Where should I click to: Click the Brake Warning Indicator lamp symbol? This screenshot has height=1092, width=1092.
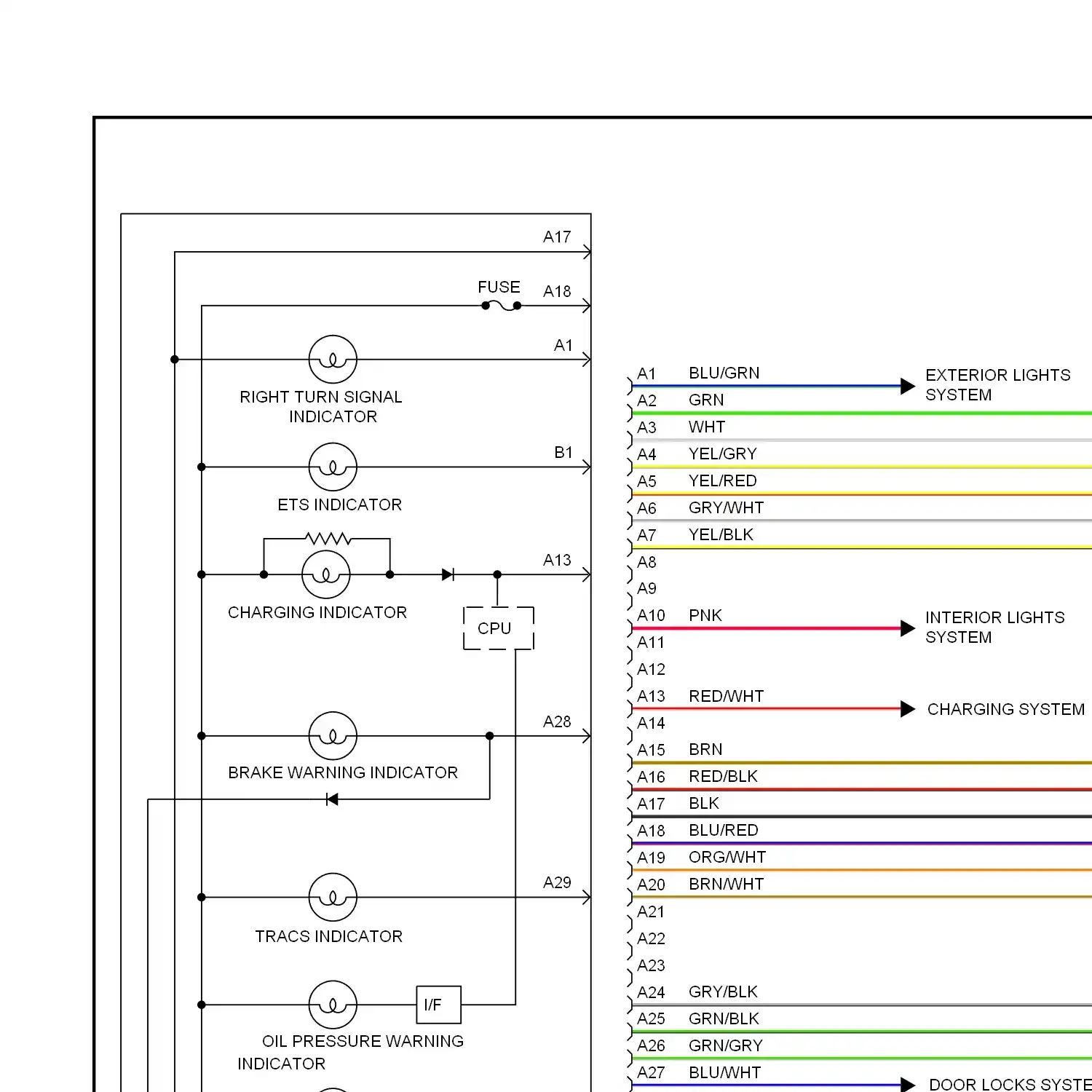pyautogui.click(x=333, y=736)
